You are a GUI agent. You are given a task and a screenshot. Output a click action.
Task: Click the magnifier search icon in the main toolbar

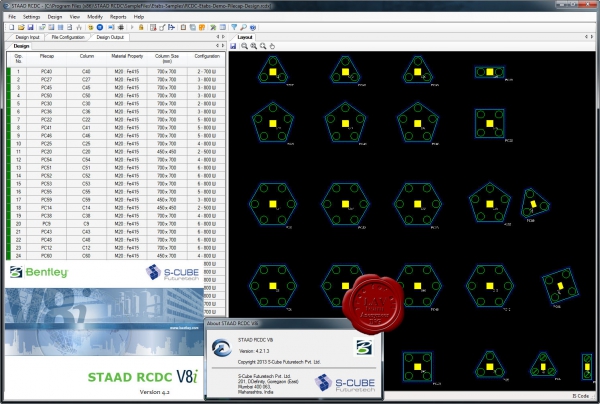pyautogui.click(x=243, y=28)
